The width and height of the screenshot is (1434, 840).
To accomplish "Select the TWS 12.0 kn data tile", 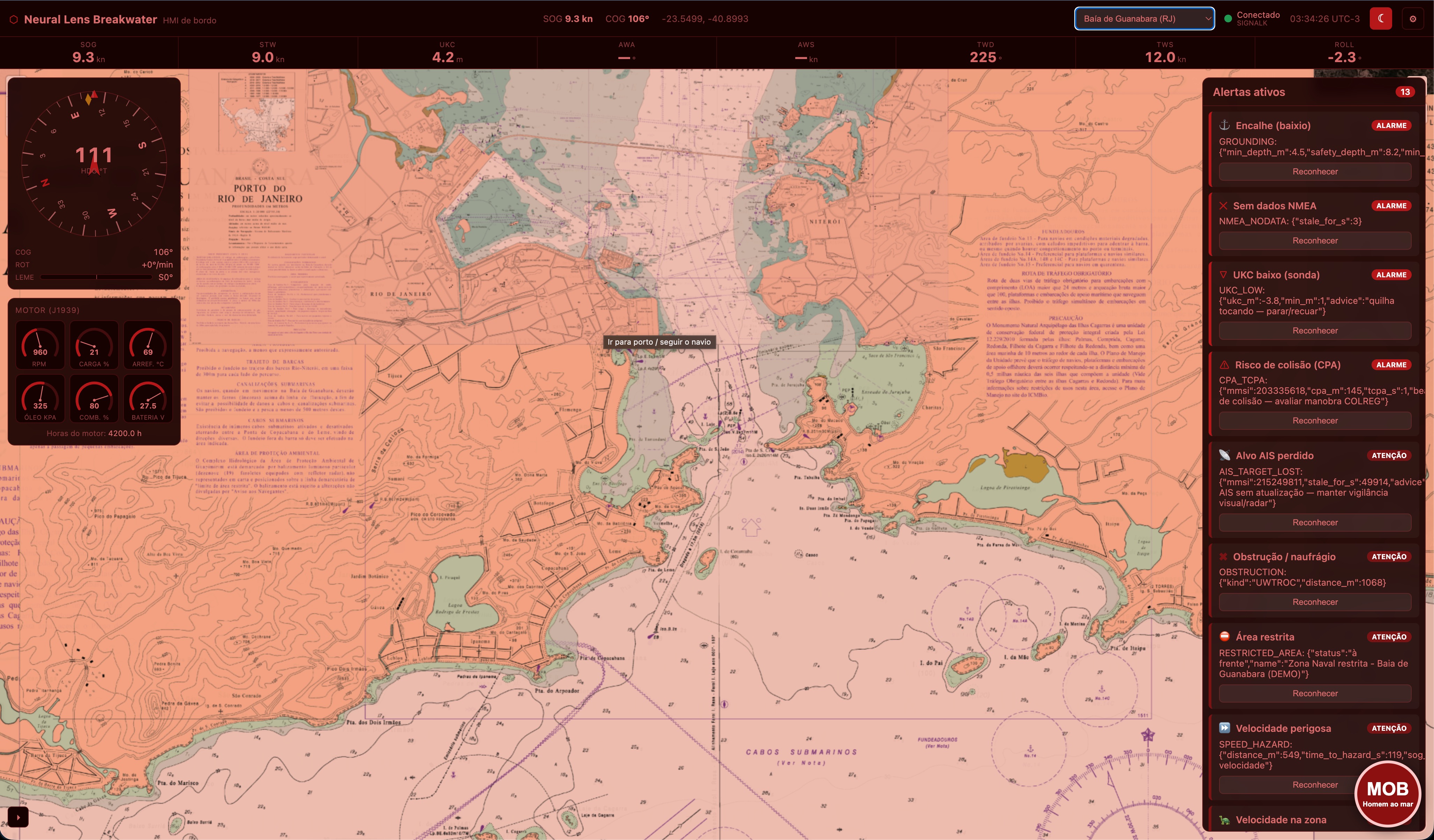I will [1165, 53].
